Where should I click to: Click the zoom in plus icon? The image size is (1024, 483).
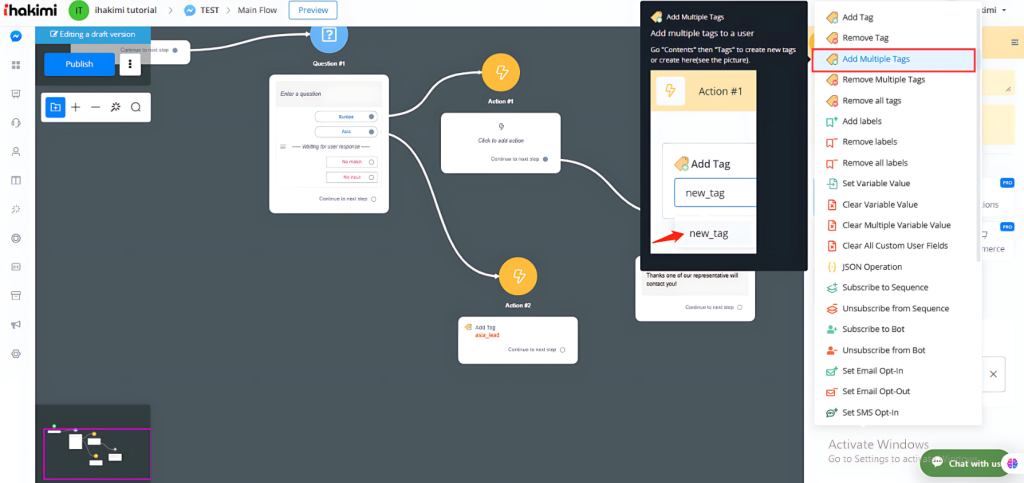coord(75,107)
